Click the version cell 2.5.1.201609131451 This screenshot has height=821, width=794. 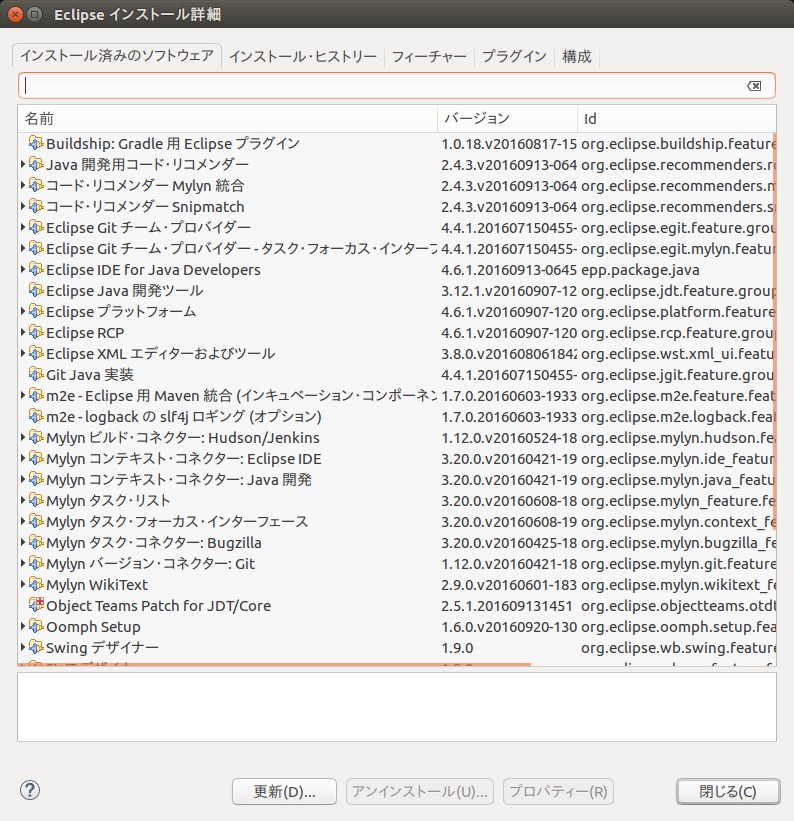(x=506, y=606)
